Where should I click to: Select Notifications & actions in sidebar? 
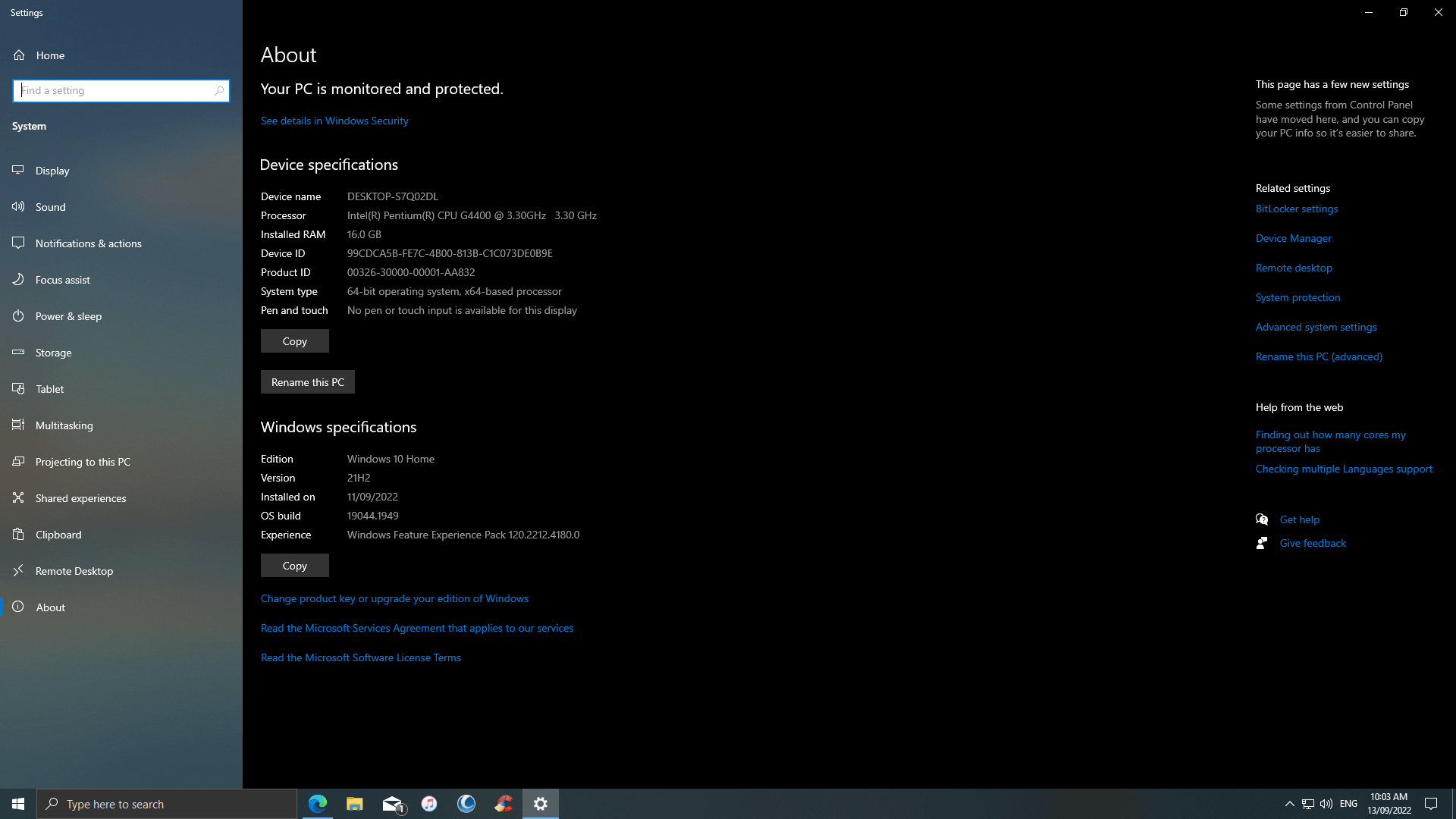click(121, 243)
